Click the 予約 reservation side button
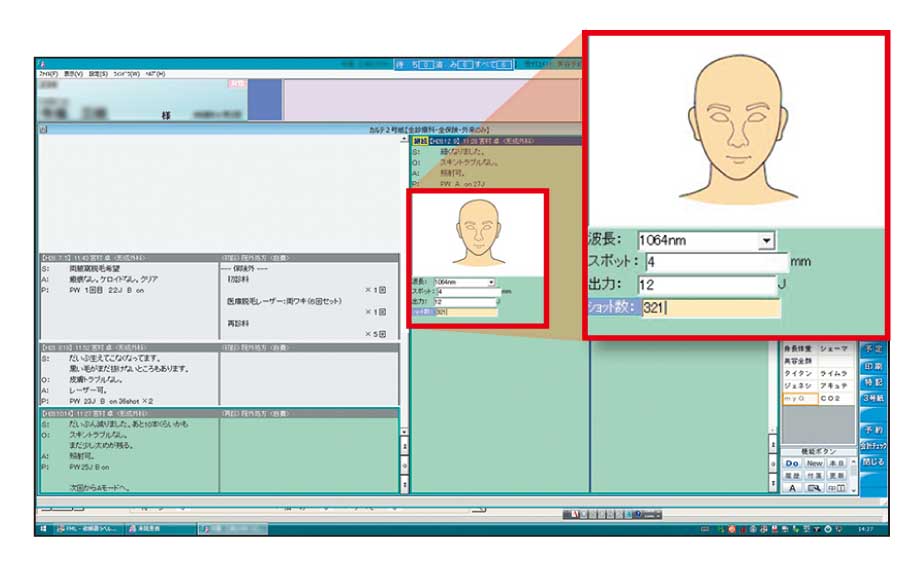This screenshot has height=568, width=920. point(872,429)
